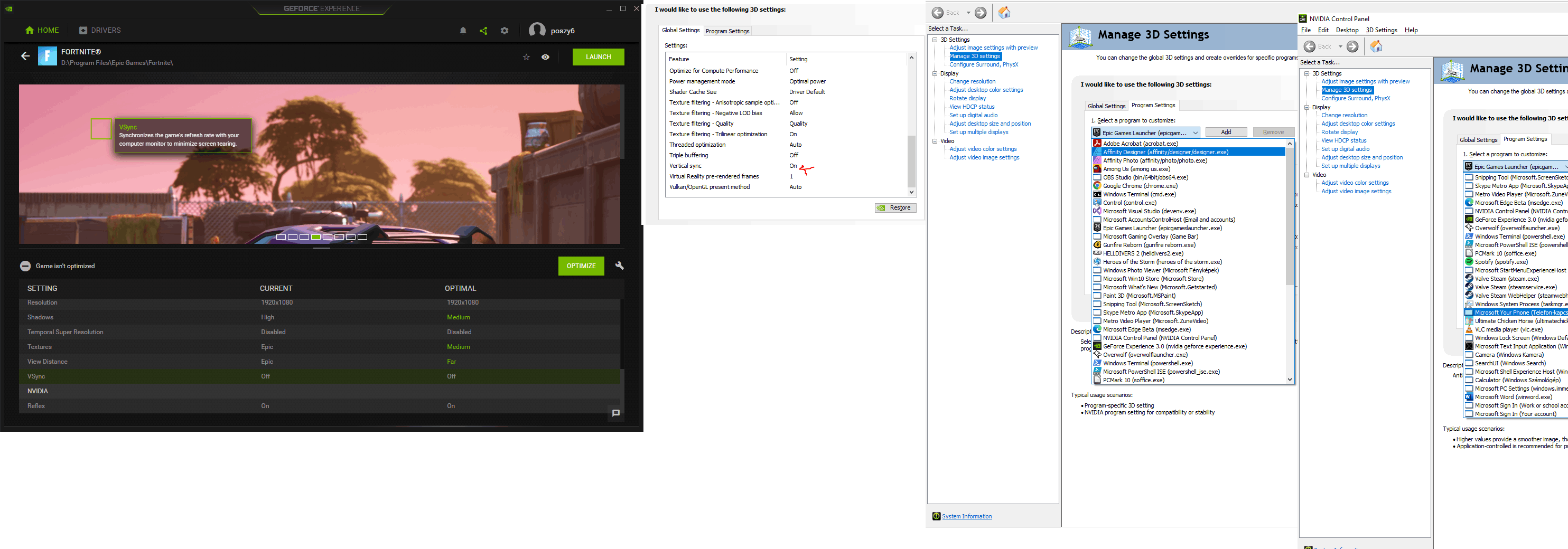Image resolution: width=1568 pixels, height=549 pixels.
Task: Select Ultimate Chicken Horse in the program list
Action: 1516,320
